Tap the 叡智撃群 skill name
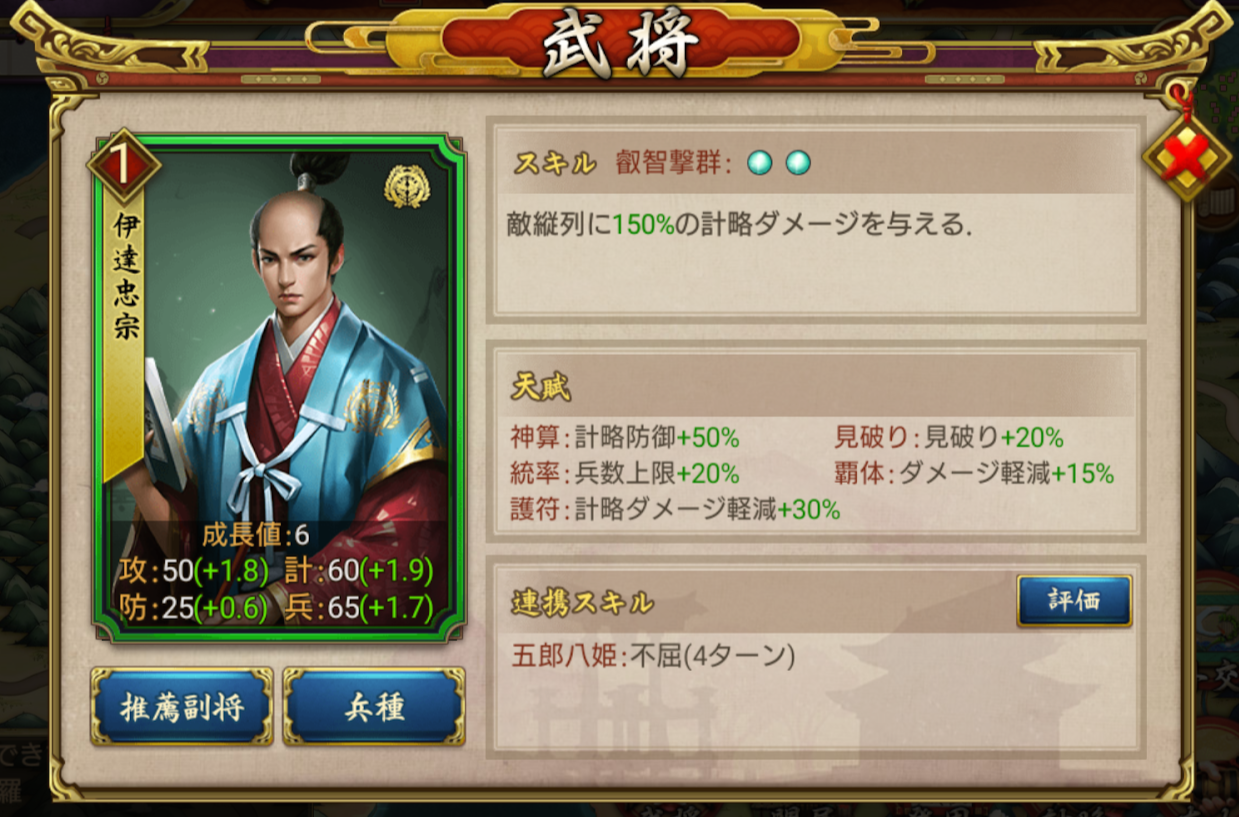 [x=673, y=164]
